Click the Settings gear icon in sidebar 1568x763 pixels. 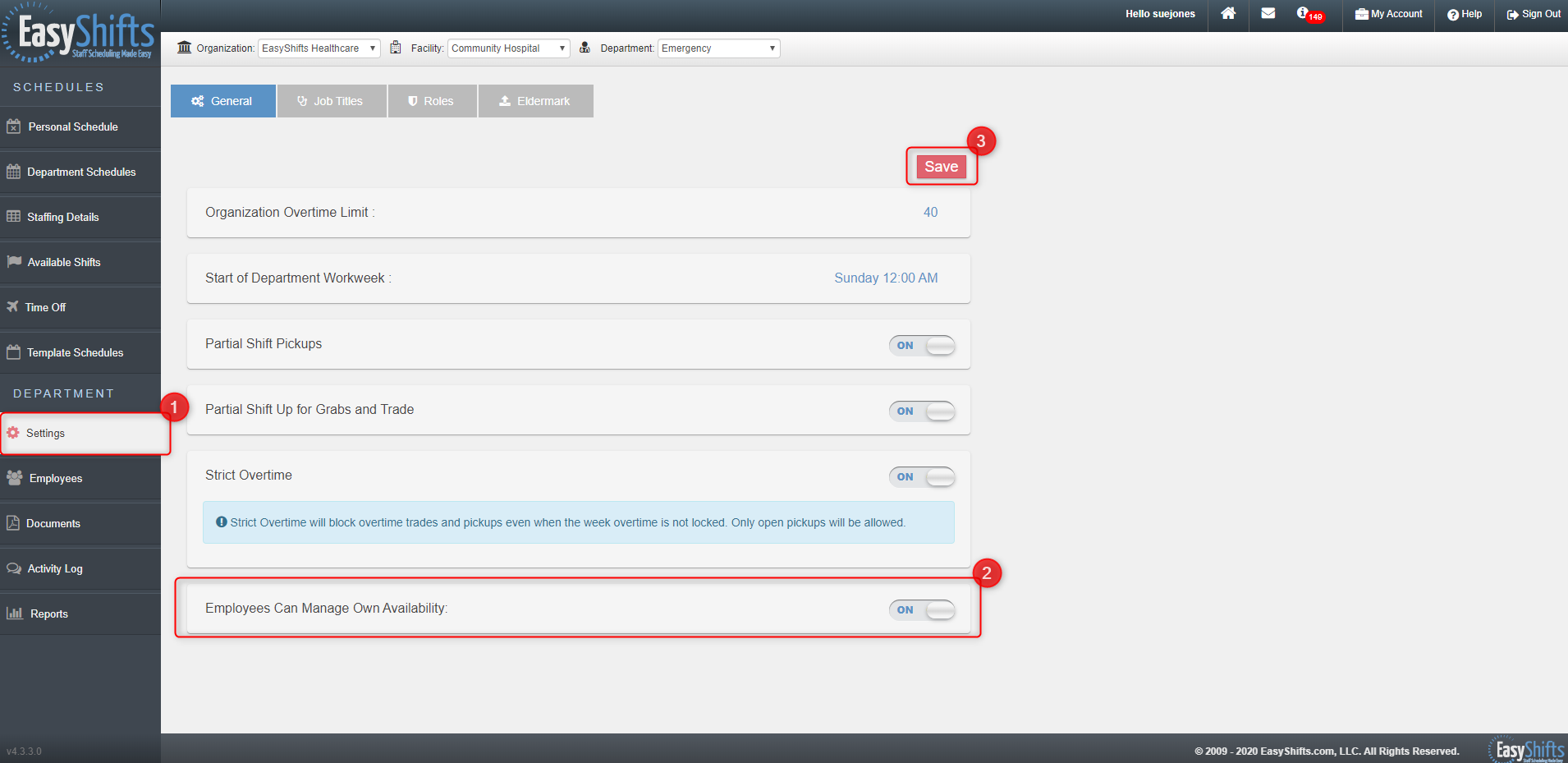(x=13, y=433)
